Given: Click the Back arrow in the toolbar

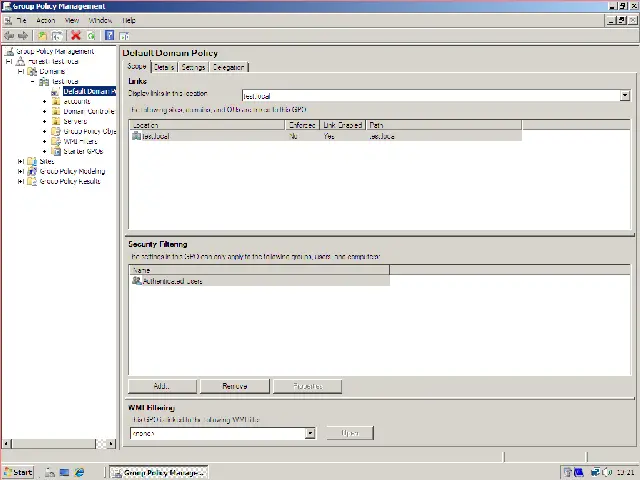Looking at the screenshot, I should pyautogui.click(x=9, y=36).
